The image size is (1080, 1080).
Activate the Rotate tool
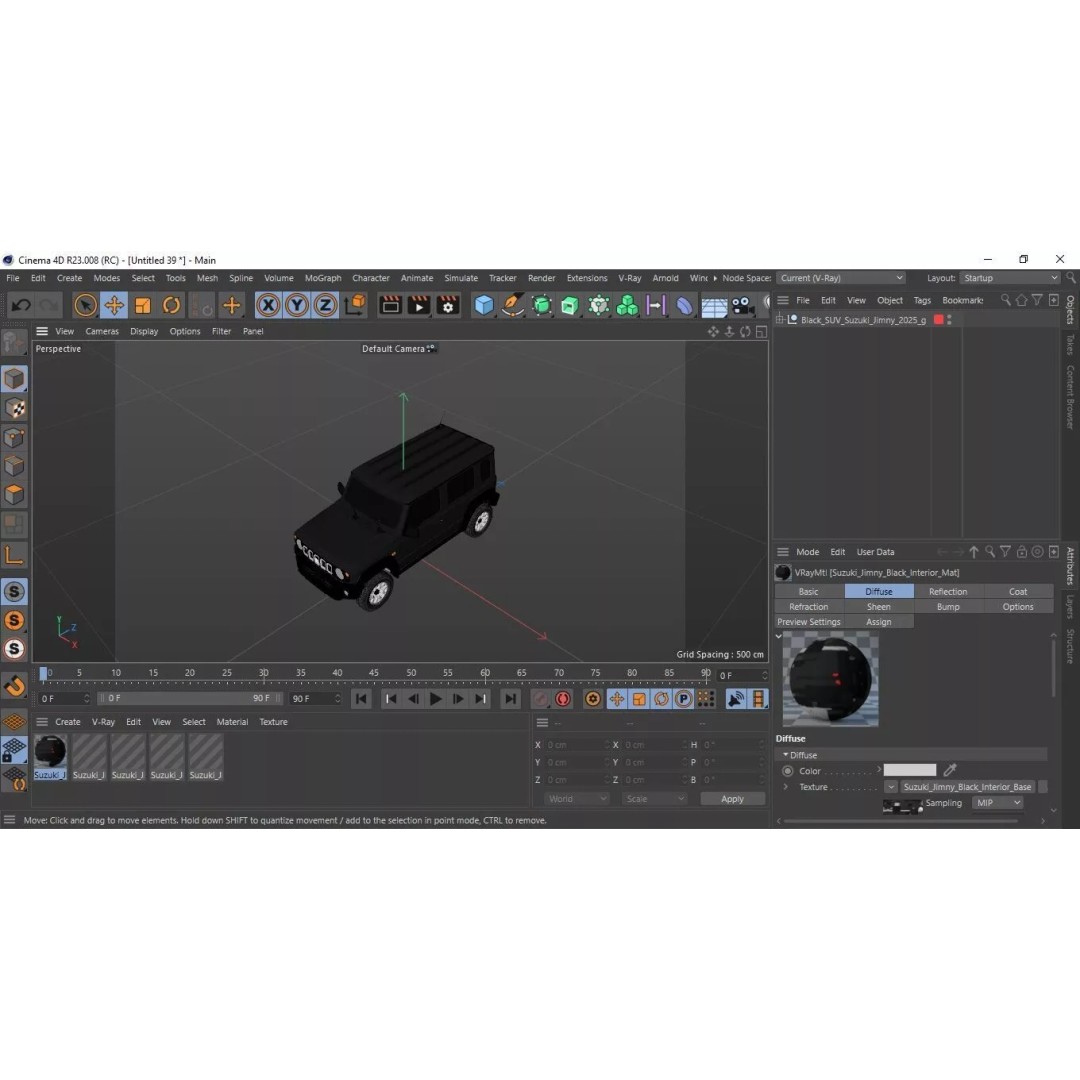tap(171, 305)
